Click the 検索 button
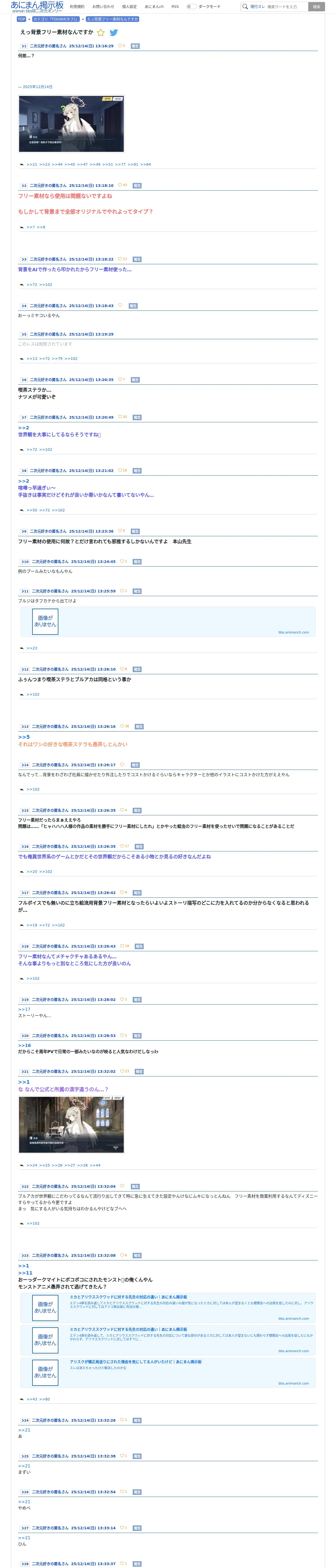Image resolution: width=336 pixels, height=1568 pixels. click(316, 7)
